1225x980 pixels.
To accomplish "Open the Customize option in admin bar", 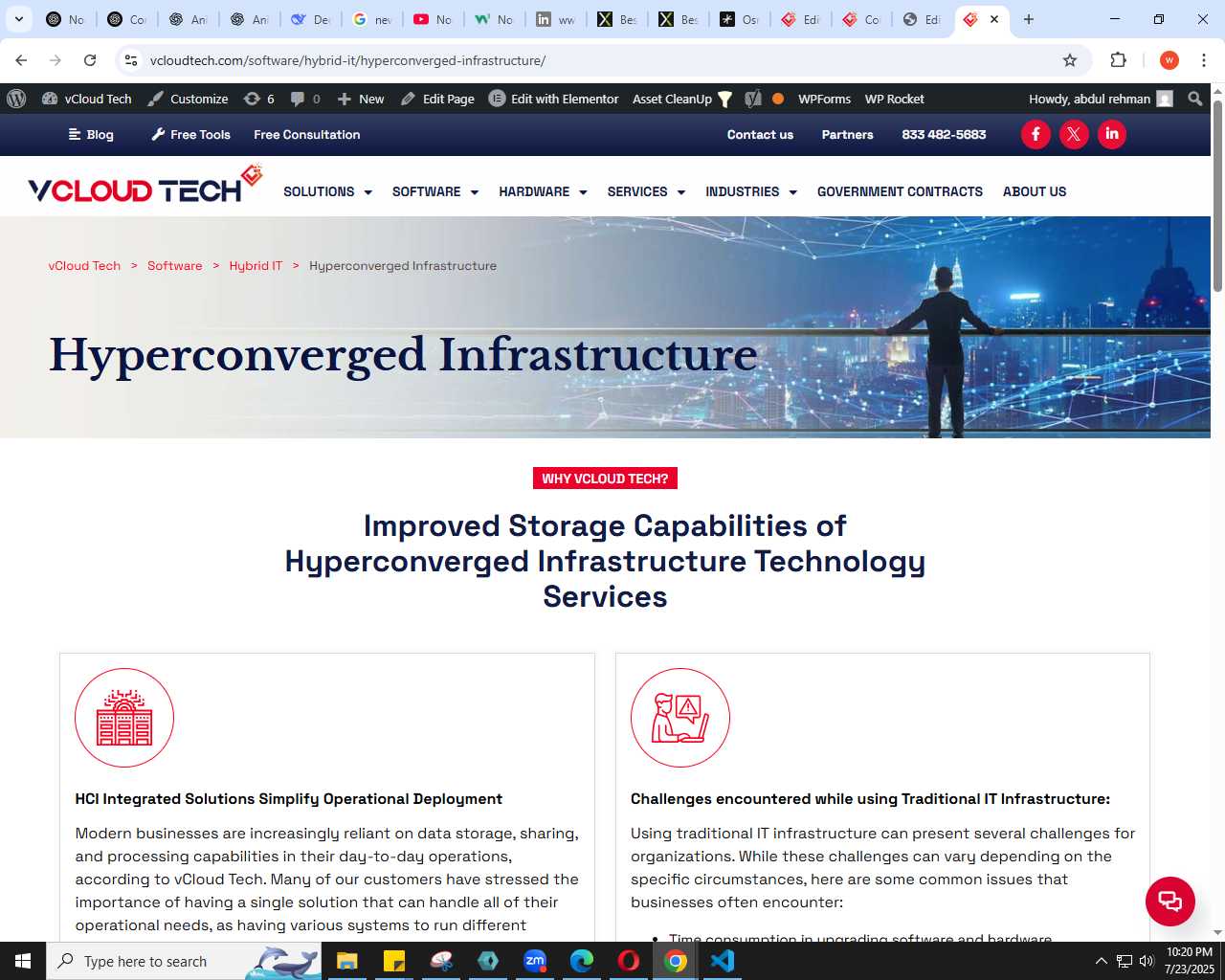I will point(188,99).
